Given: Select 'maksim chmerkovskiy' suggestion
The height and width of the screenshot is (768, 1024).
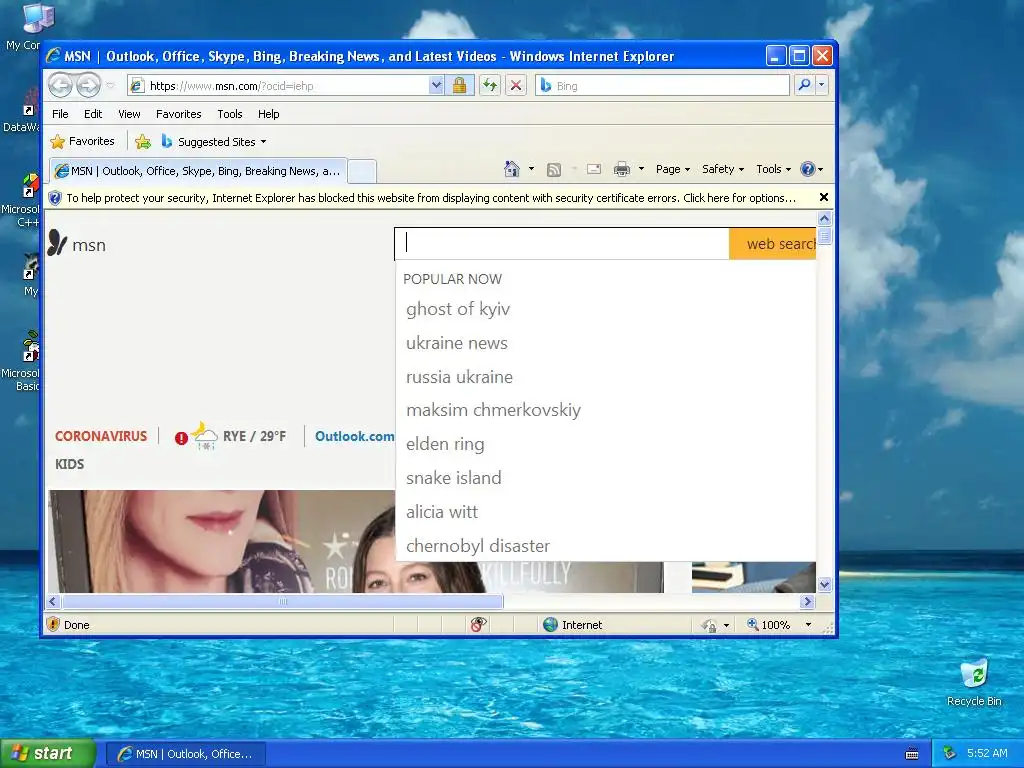Looking at the screenshot, I should 493,410.
